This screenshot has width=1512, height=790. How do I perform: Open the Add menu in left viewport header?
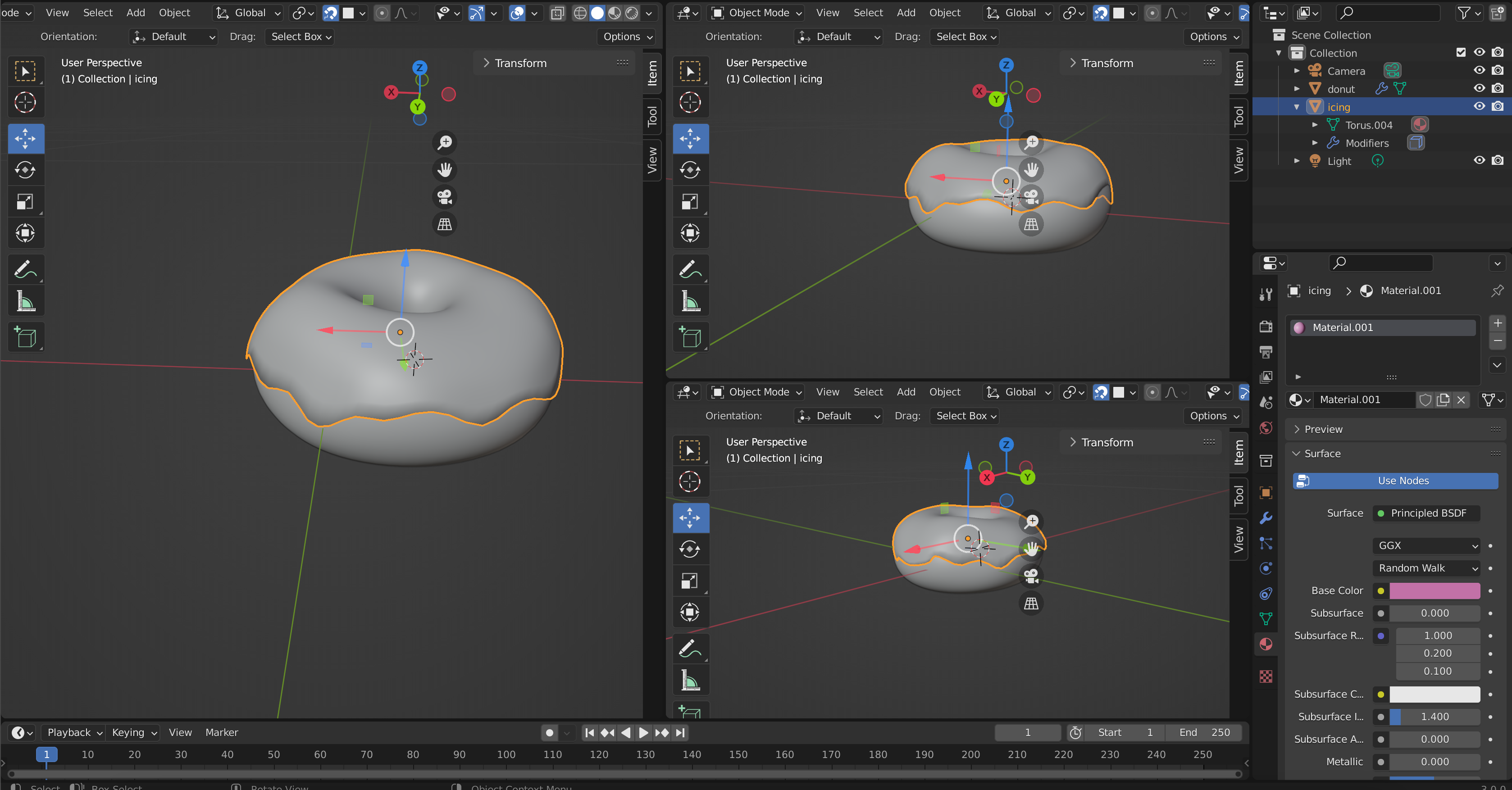tap(136, 12)
